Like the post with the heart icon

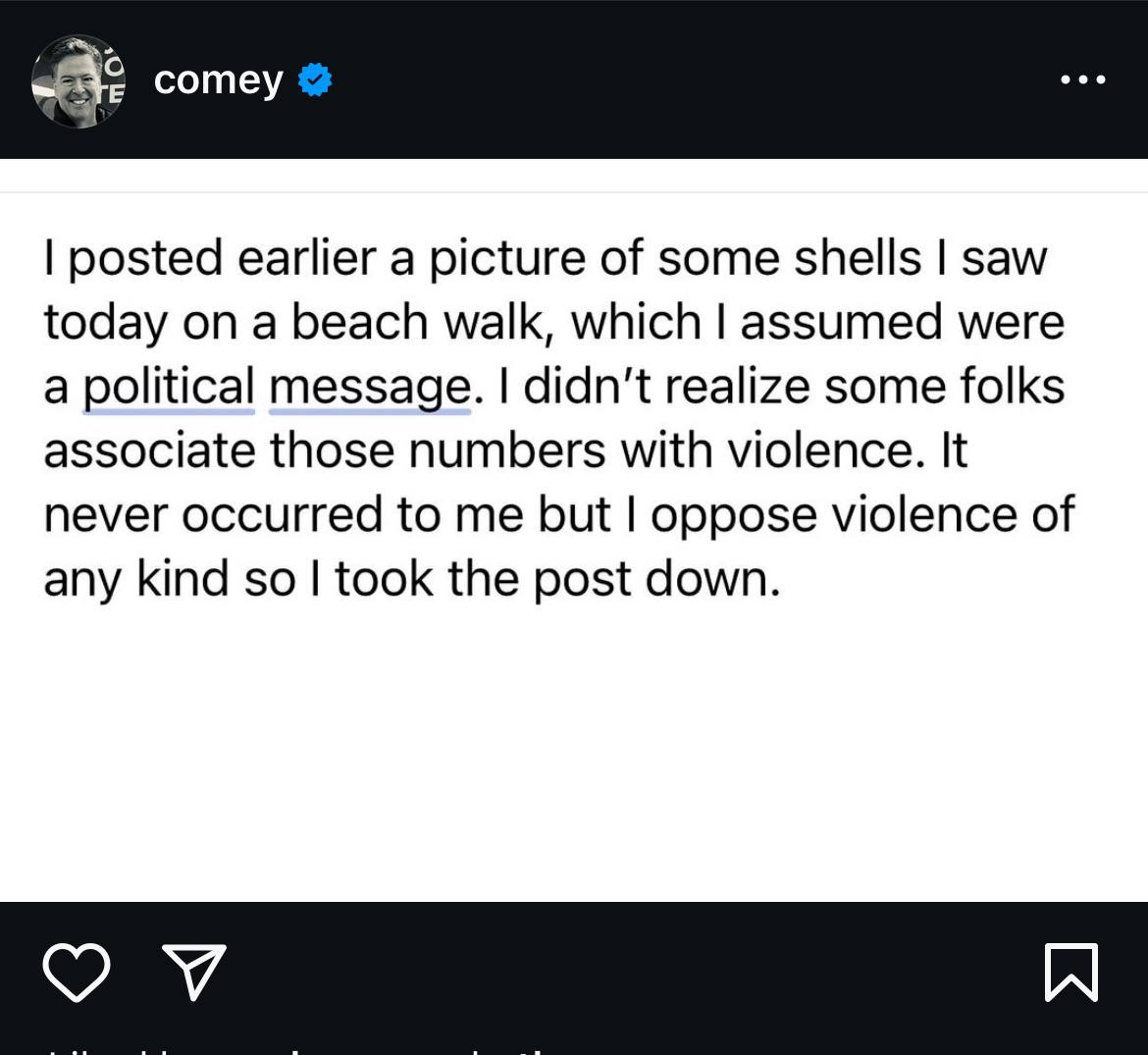pyautogui.click(x=77, y=973)
